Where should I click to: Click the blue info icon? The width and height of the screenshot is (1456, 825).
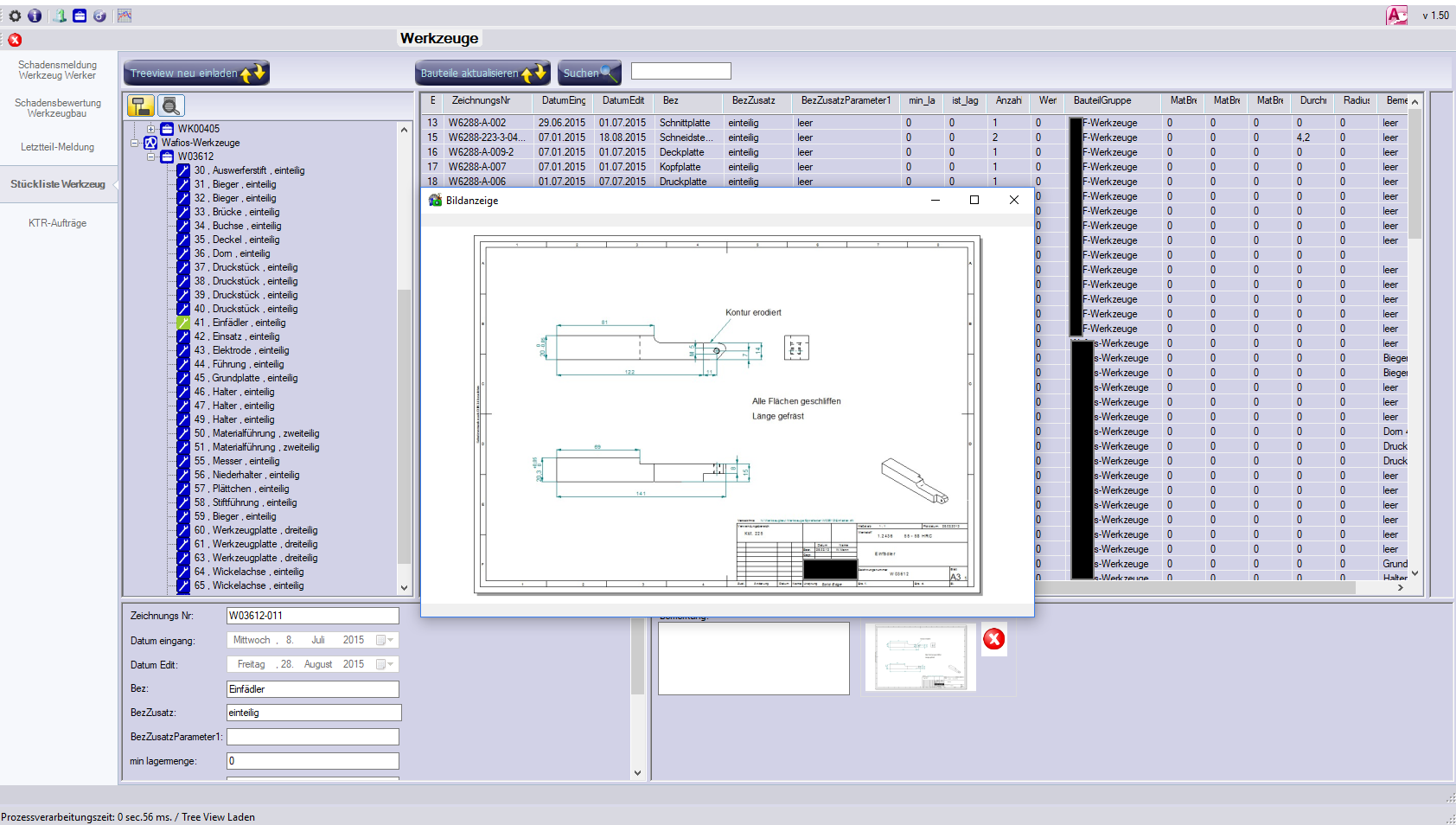tap(35, 16)
